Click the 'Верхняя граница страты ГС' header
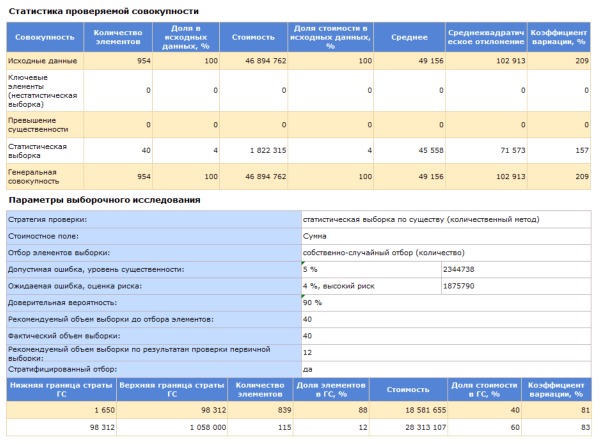 pos(172,389)
